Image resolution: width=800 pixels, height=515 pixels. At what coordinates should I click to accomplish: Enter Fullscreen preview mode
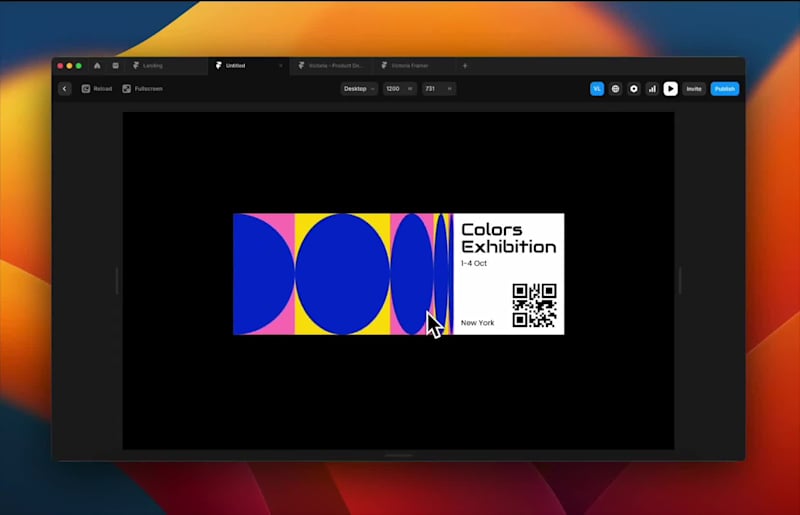point(142,89)
